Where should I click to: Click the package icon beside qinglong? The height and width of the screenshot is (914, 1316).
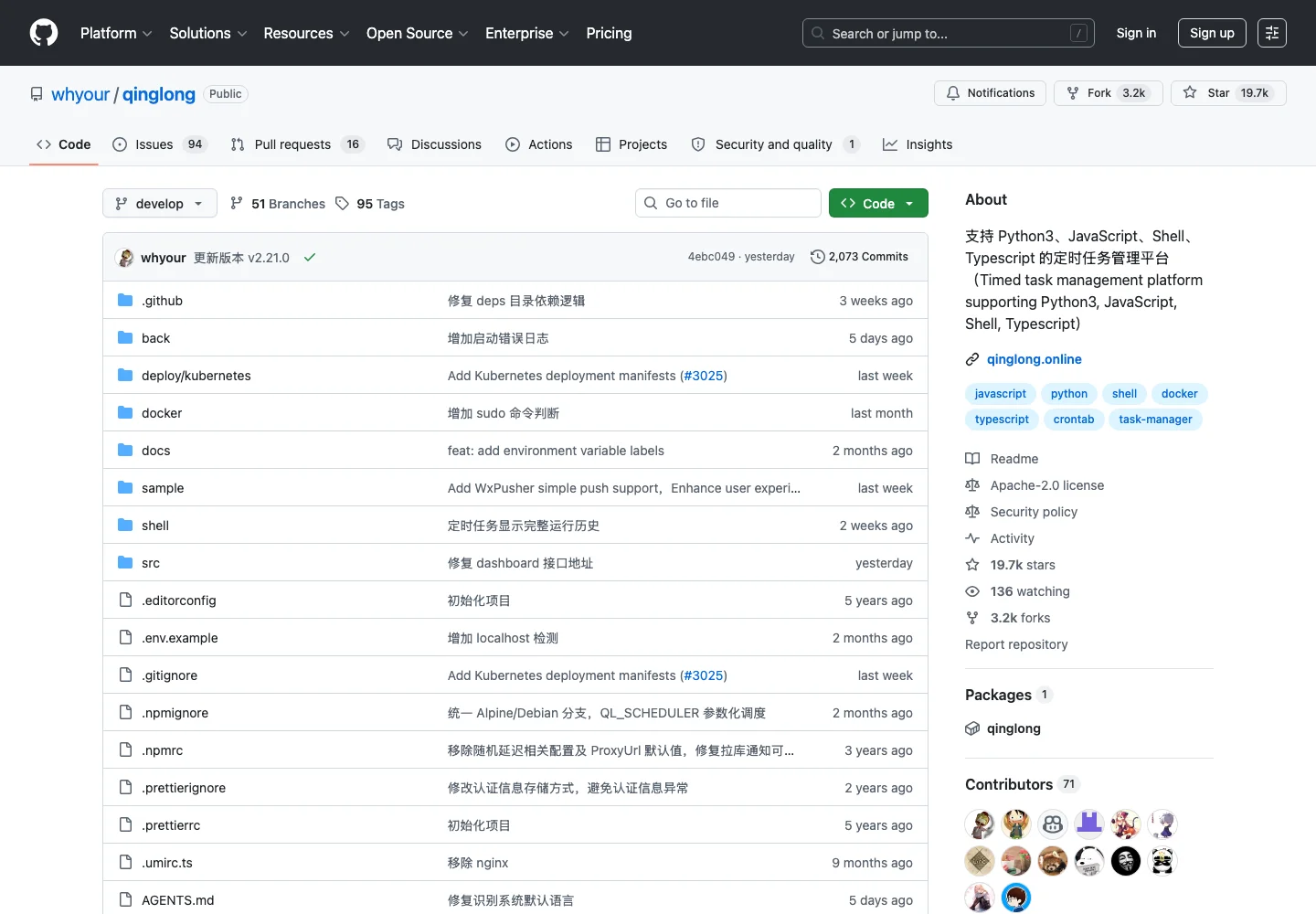coord(972,728)
